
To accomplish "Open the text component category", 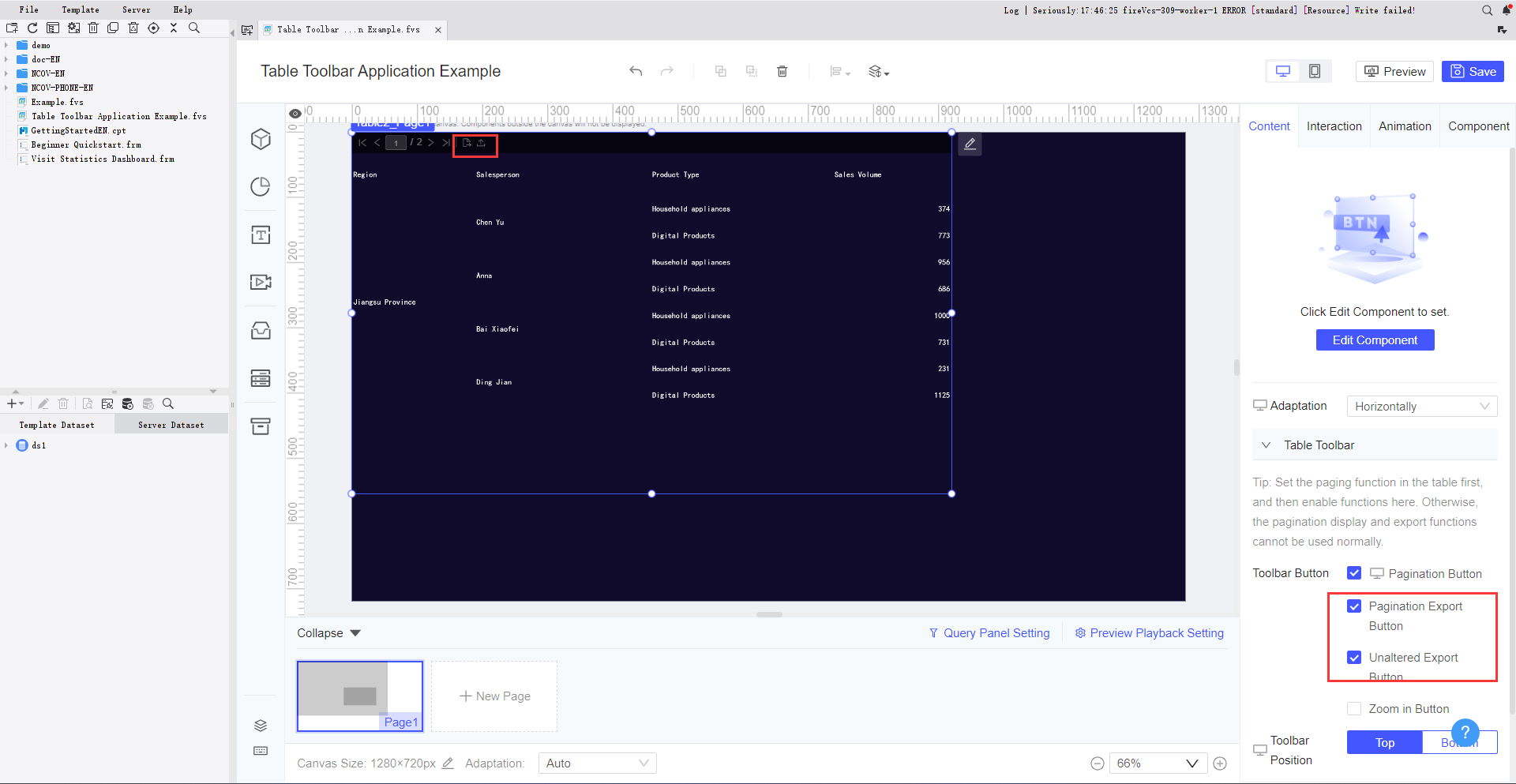I will click(x=261, y=234).
